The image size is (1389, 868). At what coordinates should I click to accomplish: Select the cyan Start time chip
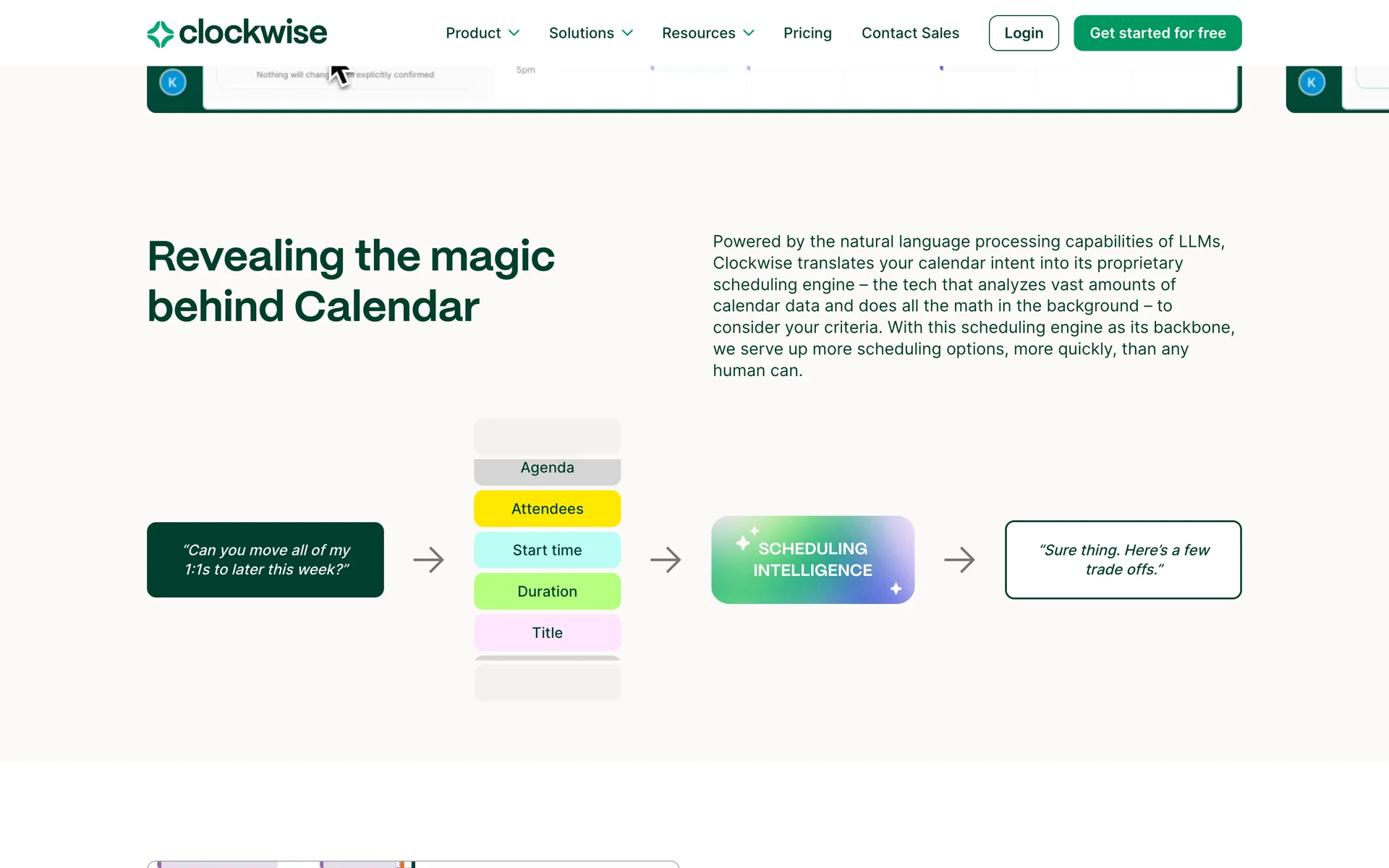548,550
